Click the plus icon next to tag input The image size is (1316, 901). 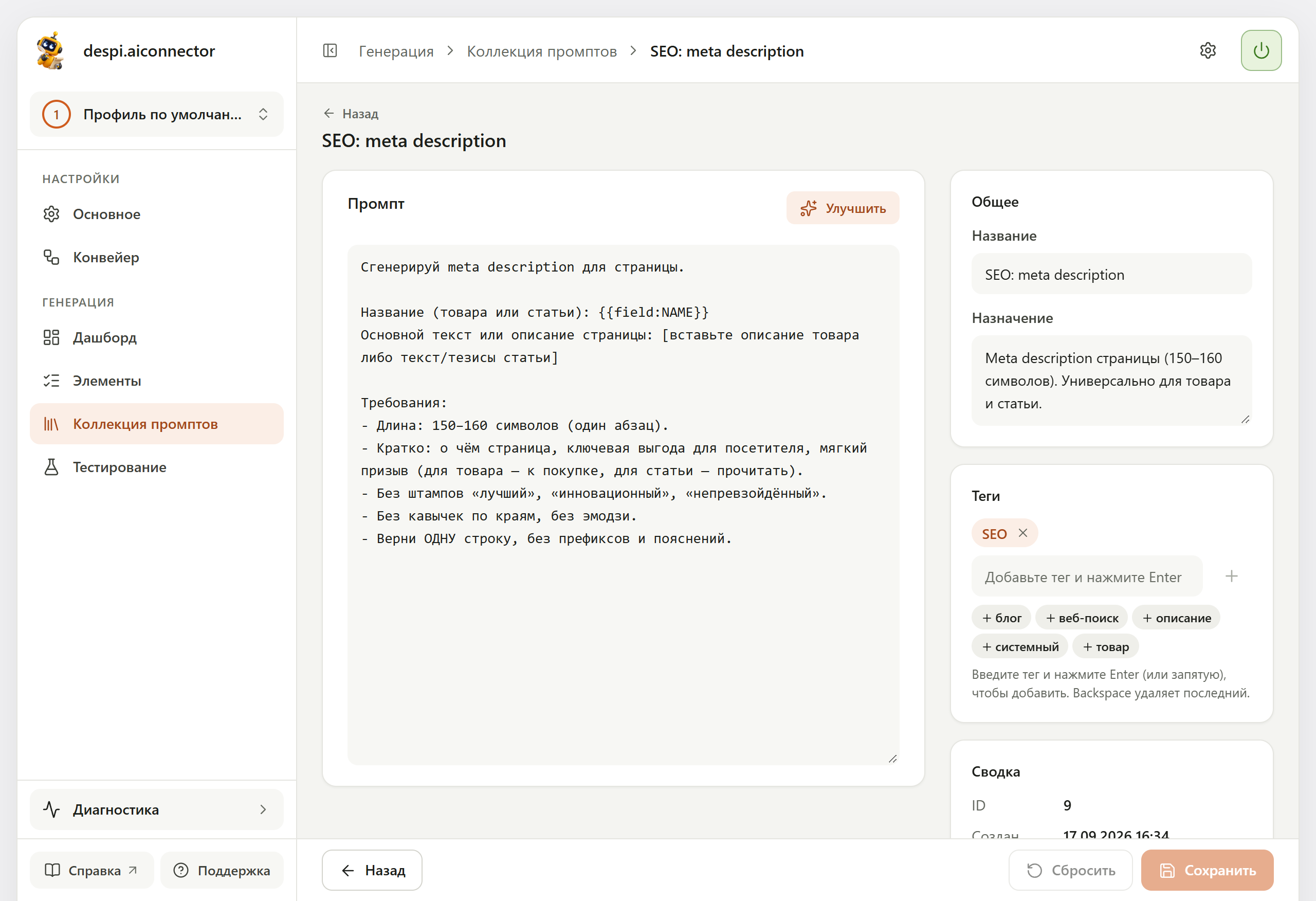(1231, 576)
